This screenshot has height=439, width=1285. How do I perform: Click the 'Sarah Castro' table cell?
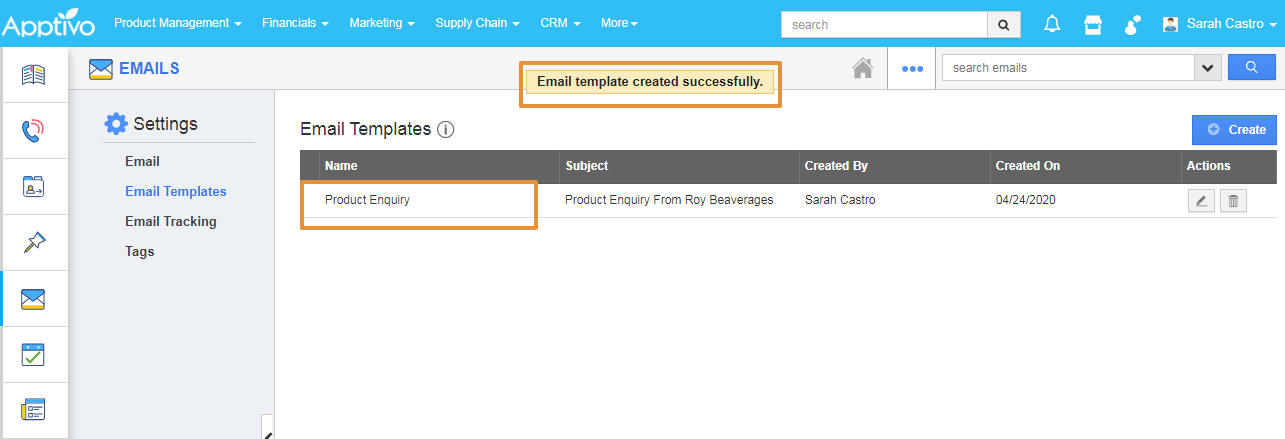840,200
